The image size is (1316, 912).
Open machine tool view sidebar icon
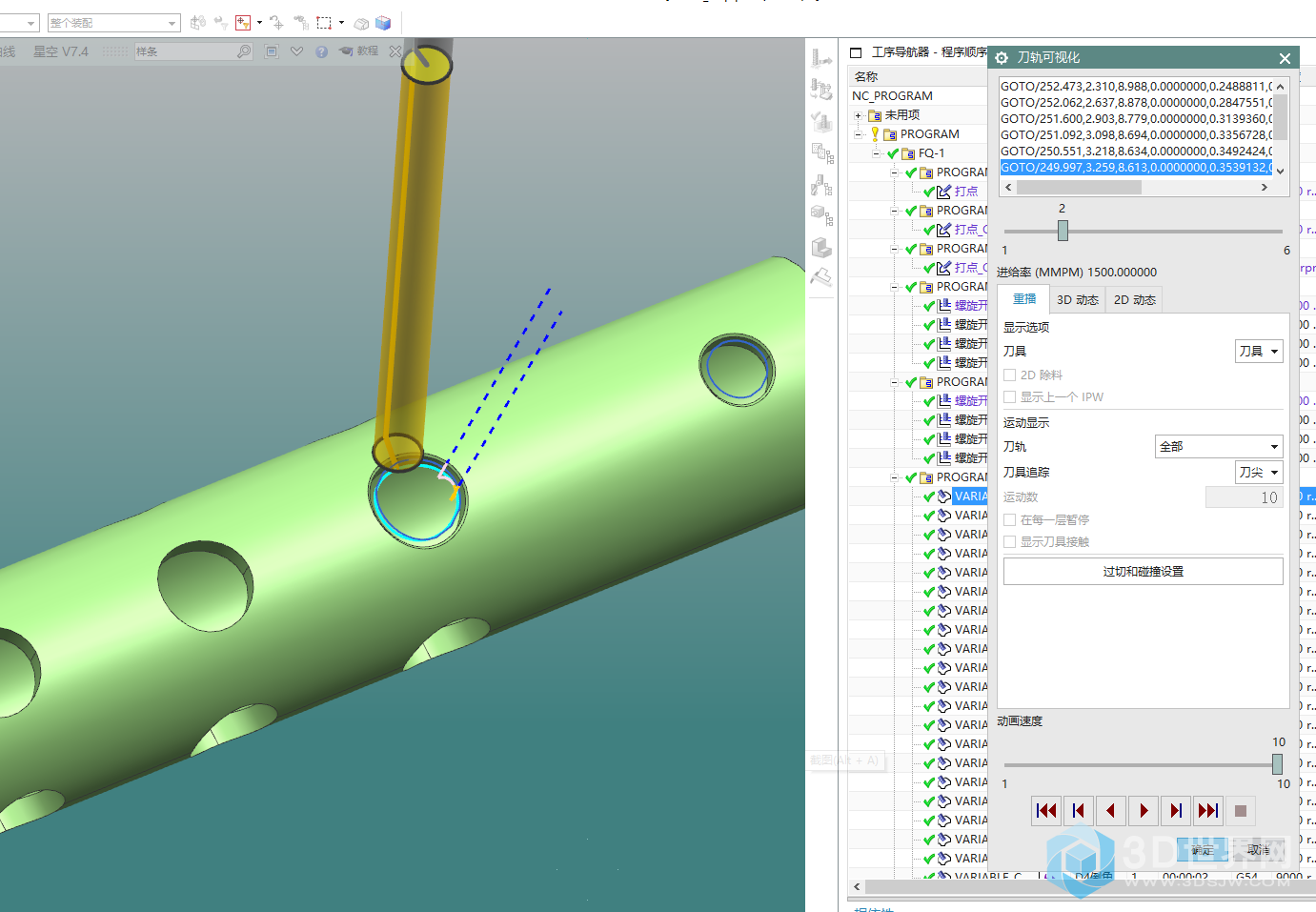click(821, 184)
